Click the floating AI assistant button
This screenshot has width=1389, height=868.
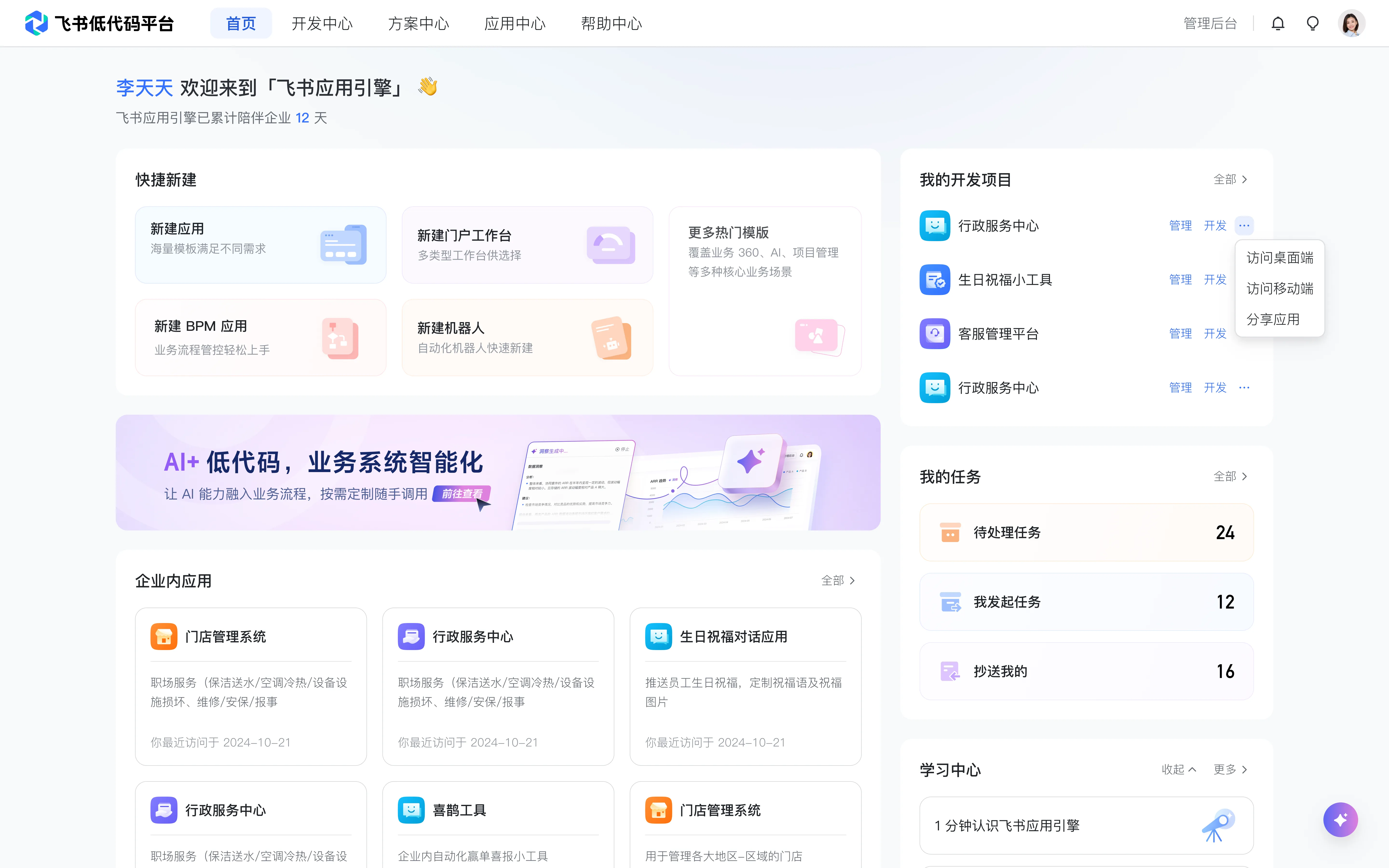pyautogui.click(x=1340, y=819)
